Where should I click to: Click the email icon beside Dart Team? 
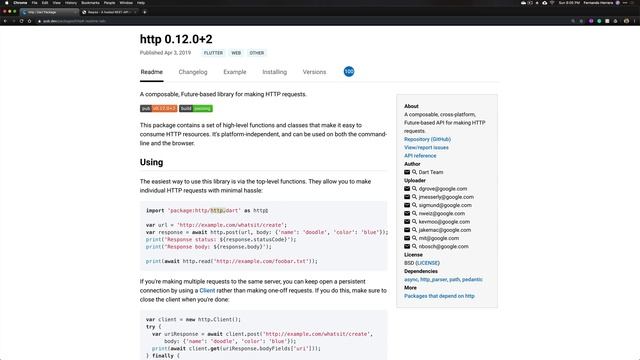click(x=407, y=172)
